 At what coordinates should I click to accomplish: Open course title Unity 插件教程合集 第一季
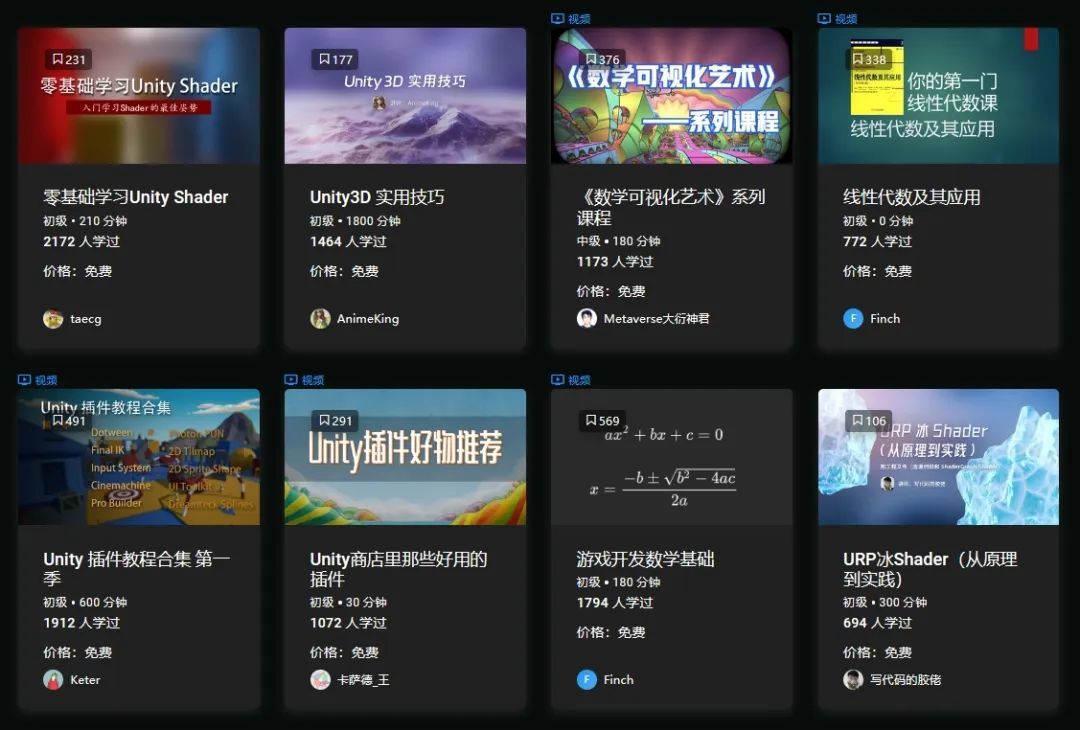(x=136, y=569)
